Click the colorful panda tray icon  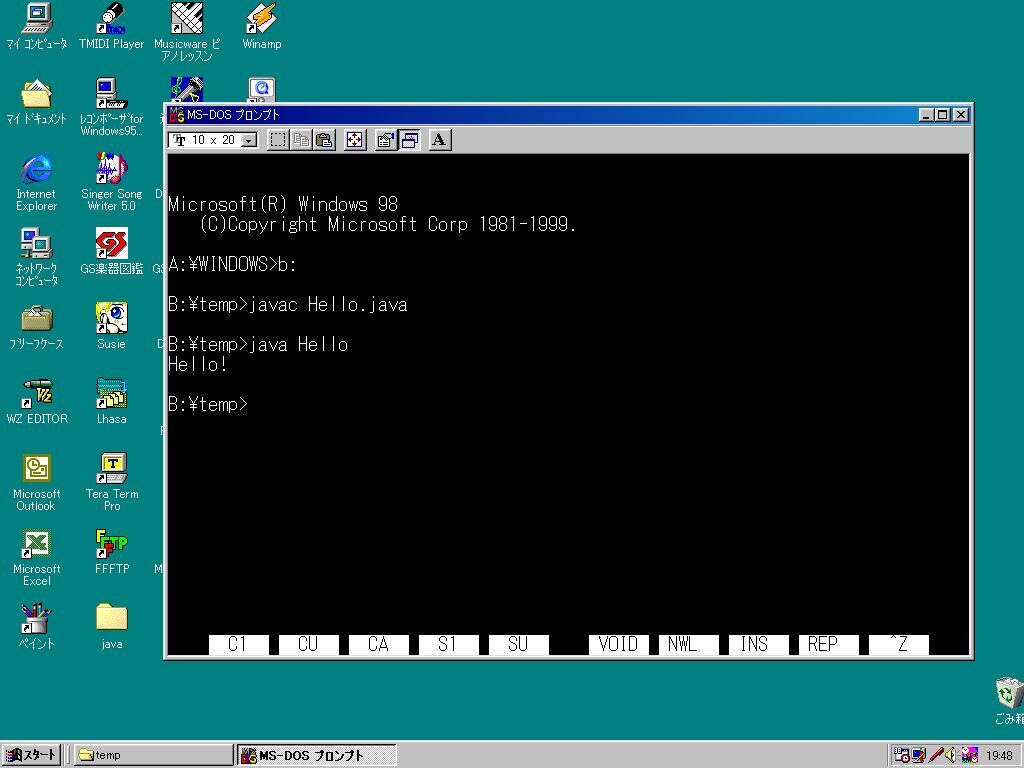pos(969,755)
